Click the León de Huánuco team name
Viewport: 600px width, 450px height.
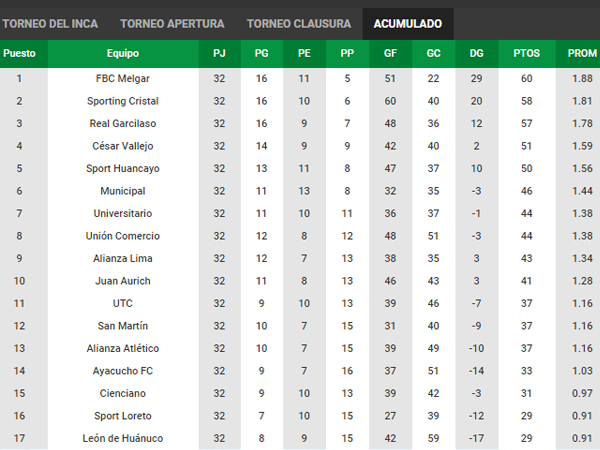point(123,438)
